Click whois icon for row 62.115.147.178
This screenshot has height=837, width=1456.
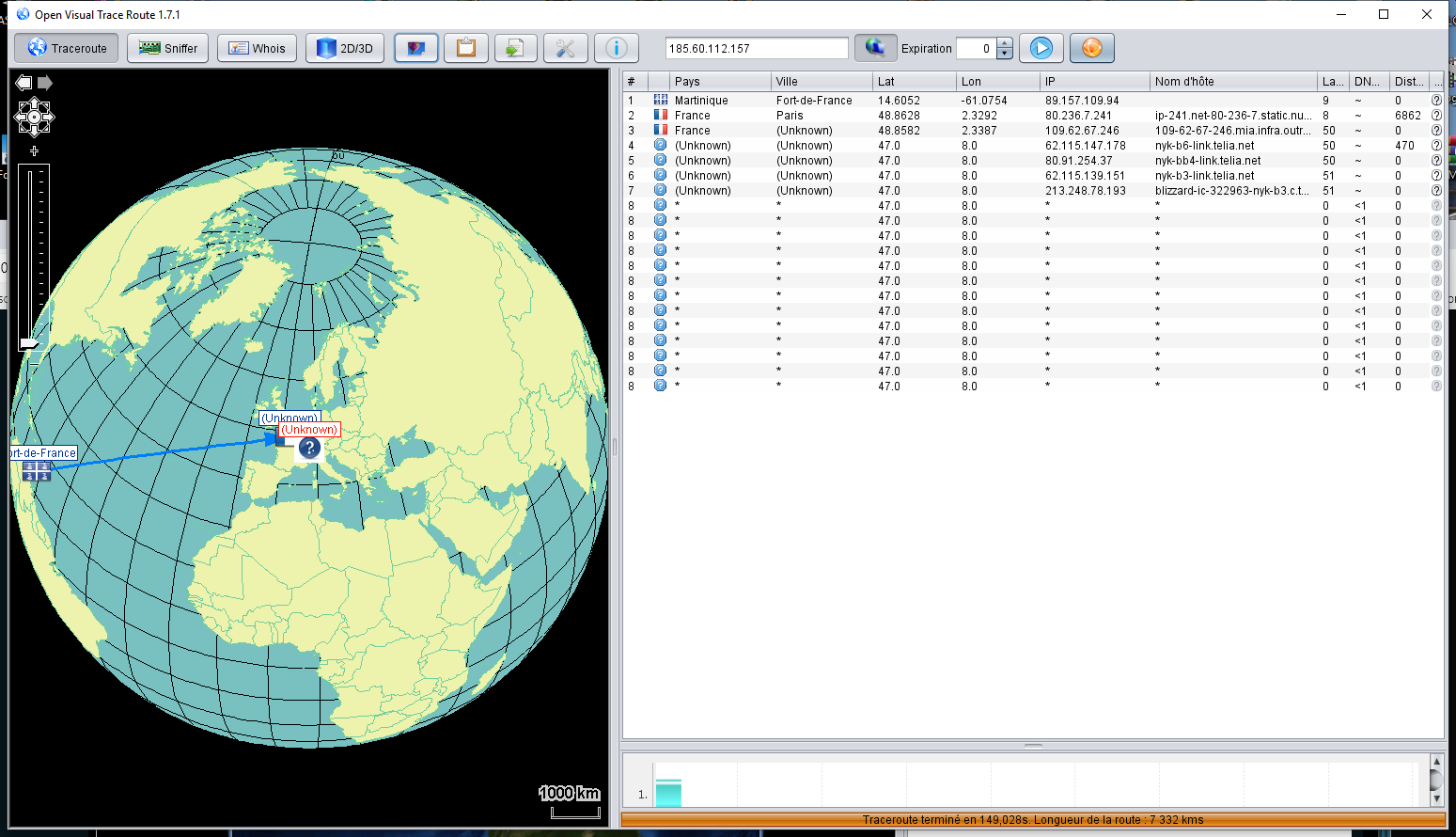(x=1436, y=146)
